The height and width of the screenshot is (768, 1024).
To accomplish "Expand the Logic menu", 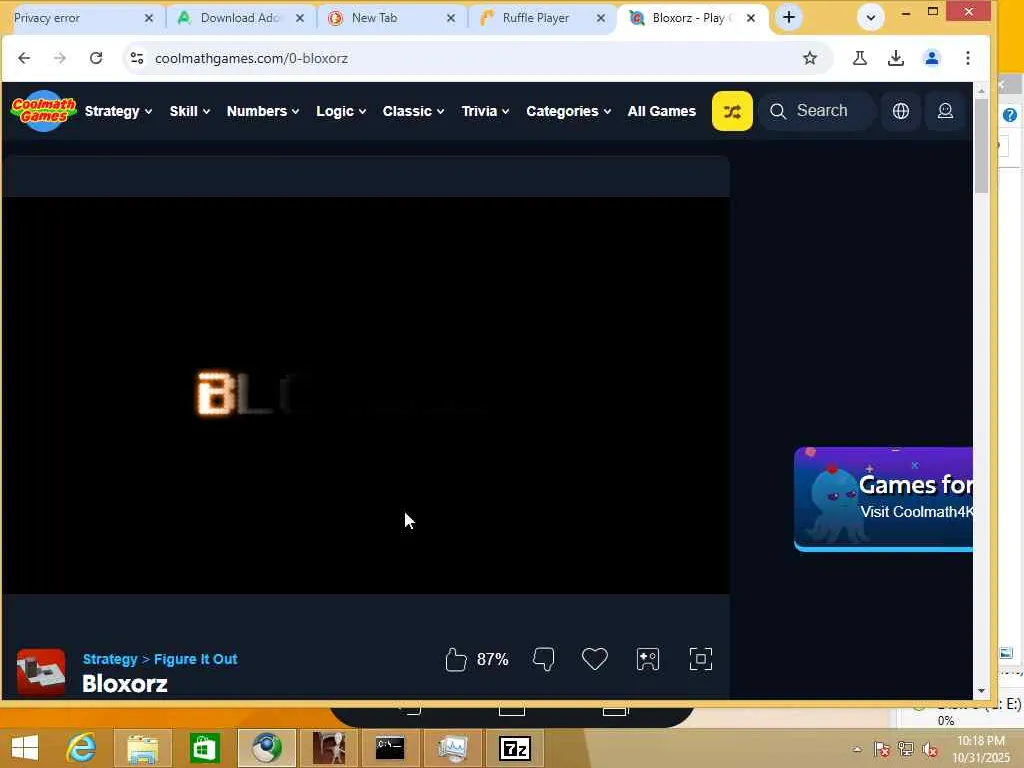I will click(x=341, y=111).
